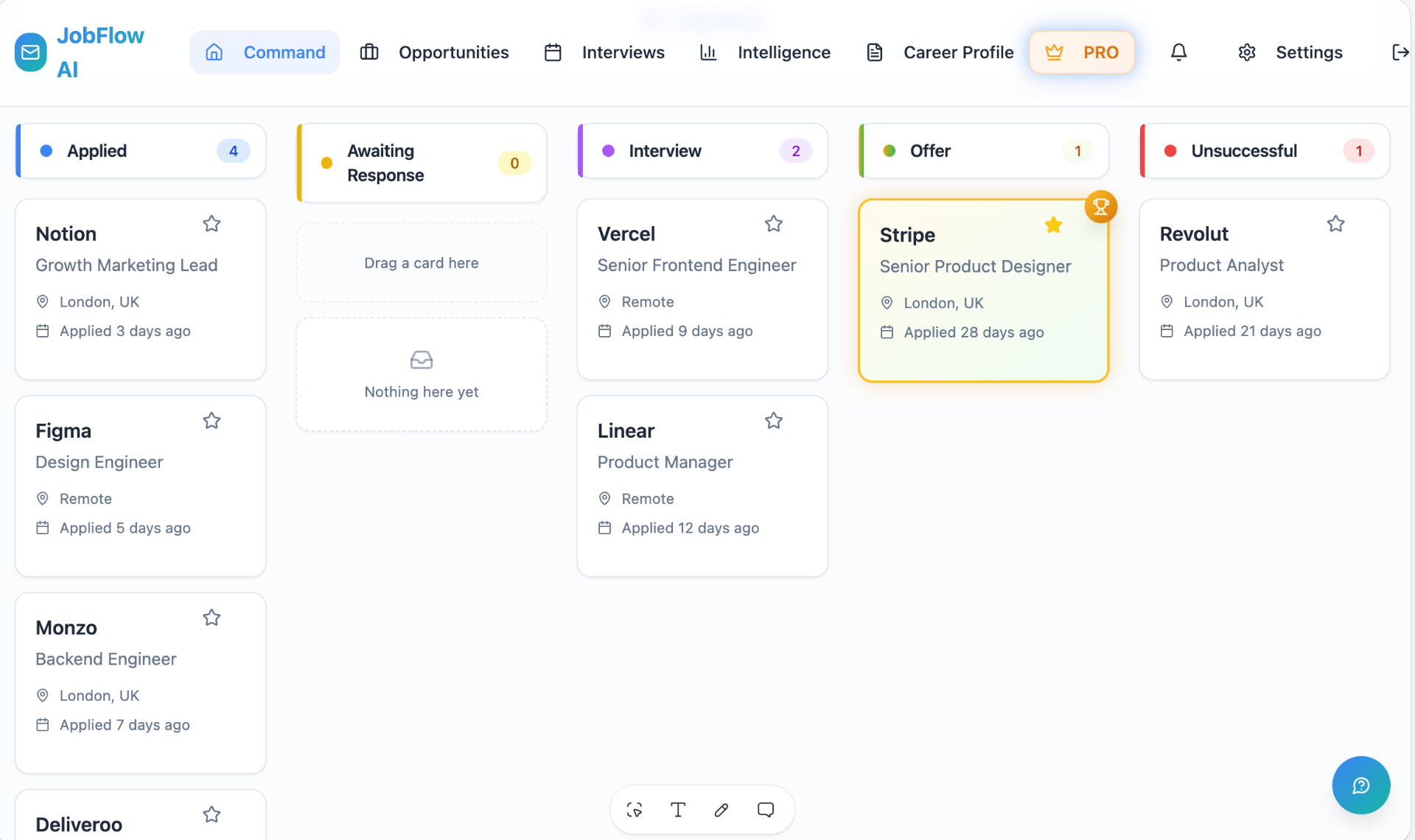The image size is (1415, 840).
Task: Click the Drag a card here dropzone
Action: coord(422,263)
